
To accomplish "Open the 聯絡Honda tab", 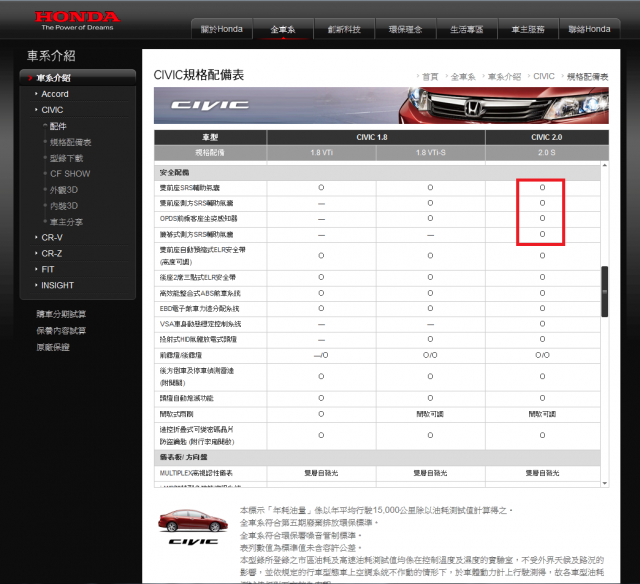I will click(589, 29).
